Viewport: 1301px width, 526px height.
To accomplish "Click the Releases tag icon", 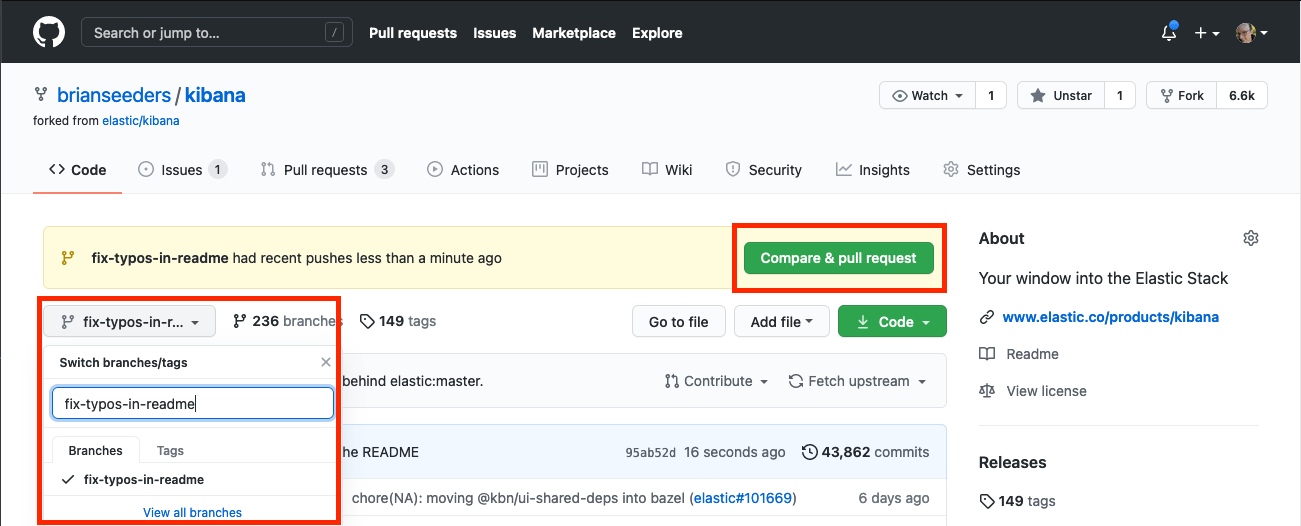I will point(987,501).
